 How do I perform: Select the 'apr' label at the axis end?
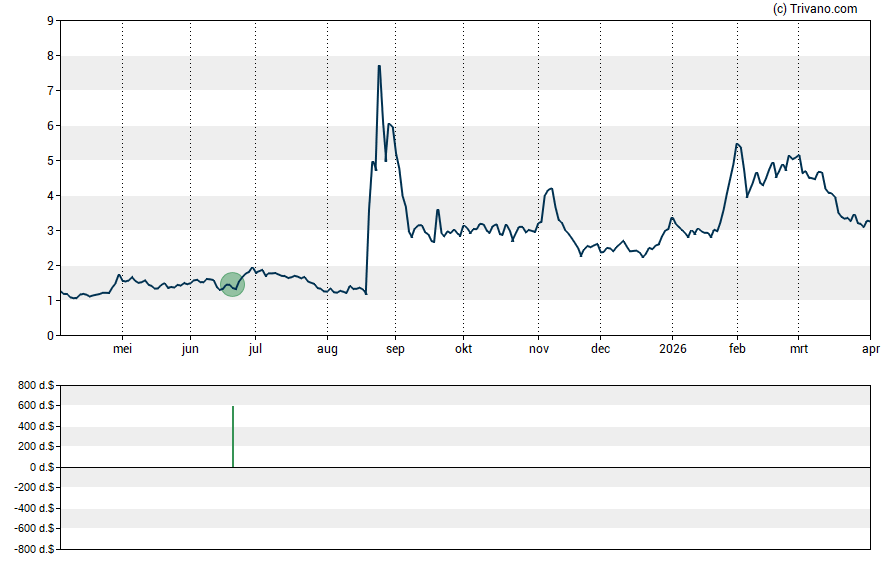click(870, 350)
